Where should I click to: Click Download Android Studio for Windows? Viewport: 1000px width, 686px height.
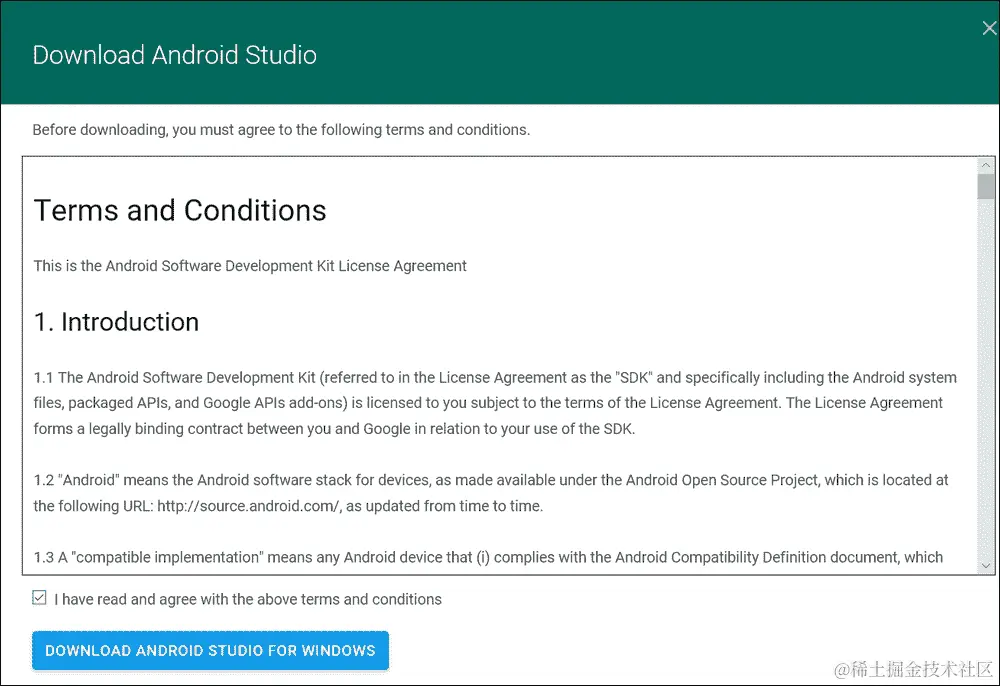coord(210,650)
